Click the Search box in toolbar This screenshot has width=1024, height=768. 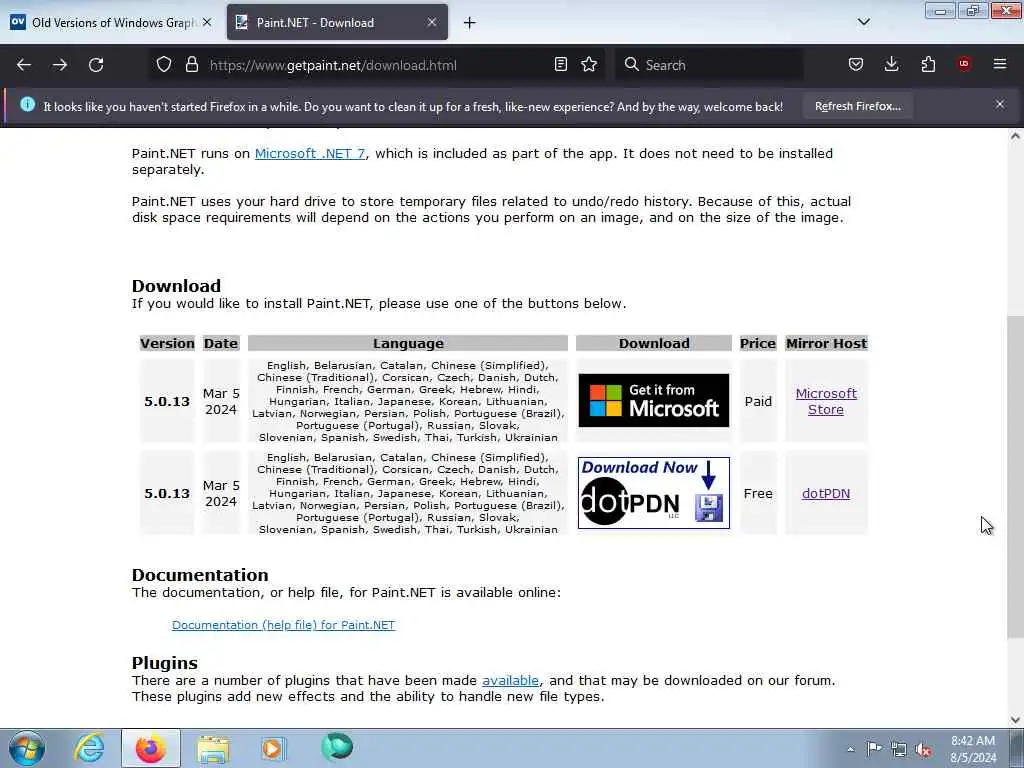coord(709,65)
